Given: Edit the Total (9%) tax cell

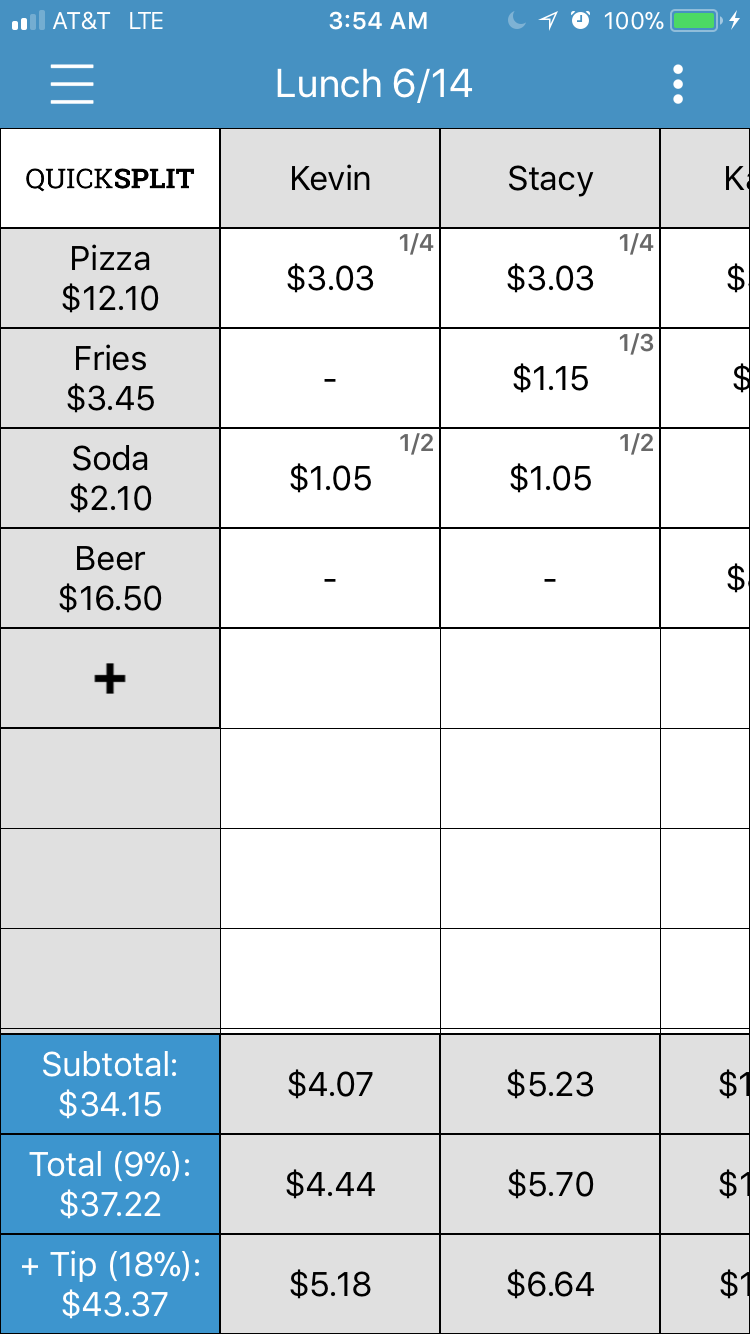Looking at the screenshot, I should tap(110, 1184).
